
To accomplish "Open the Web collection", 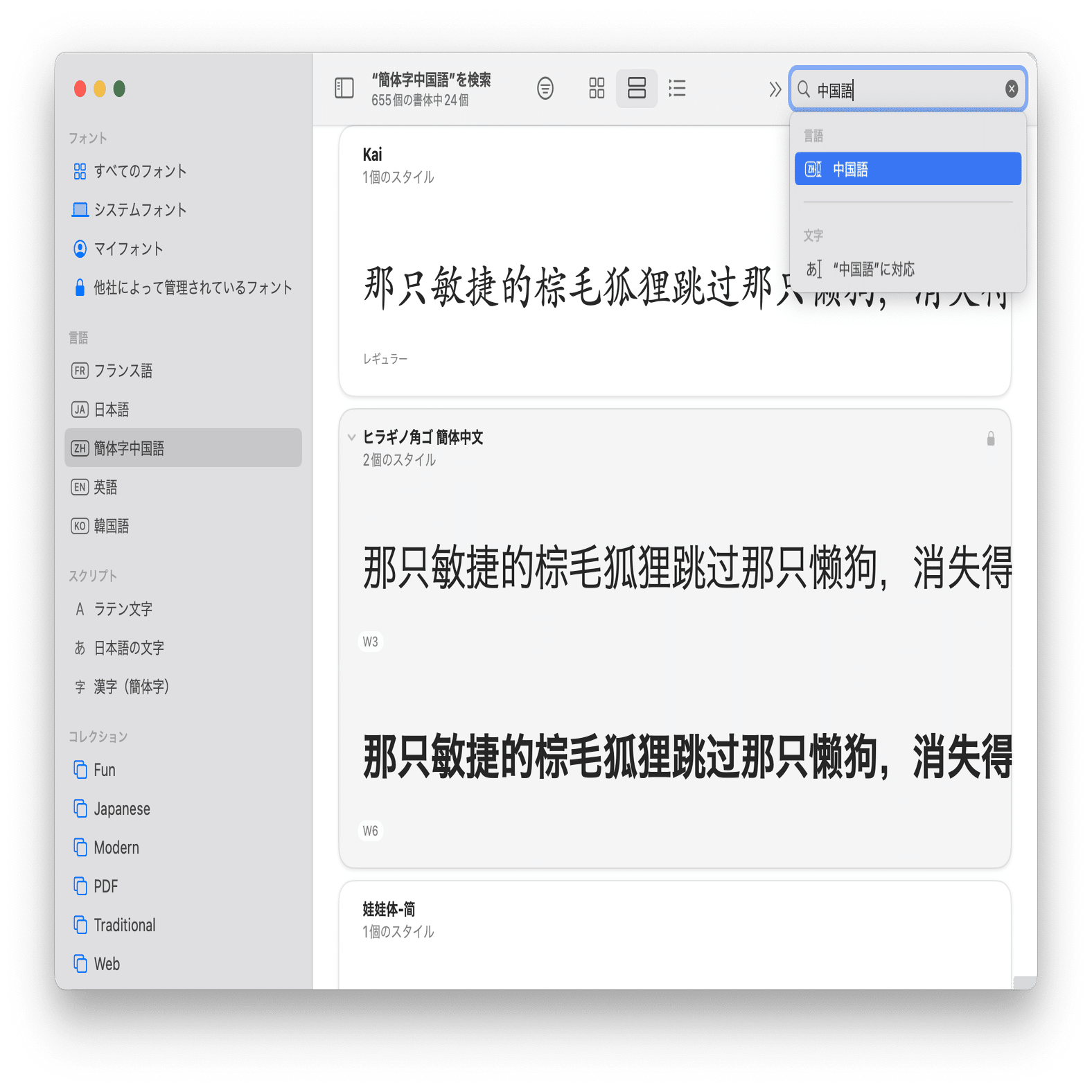I will click(183, 964).
